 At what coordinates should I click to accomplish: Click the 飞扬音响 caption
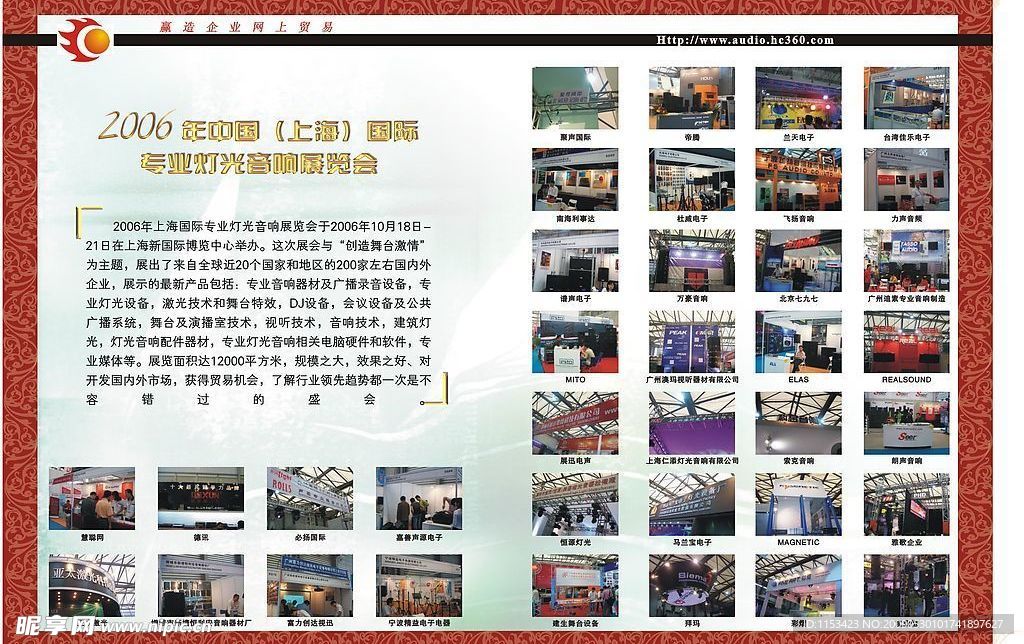click(798, 219)
